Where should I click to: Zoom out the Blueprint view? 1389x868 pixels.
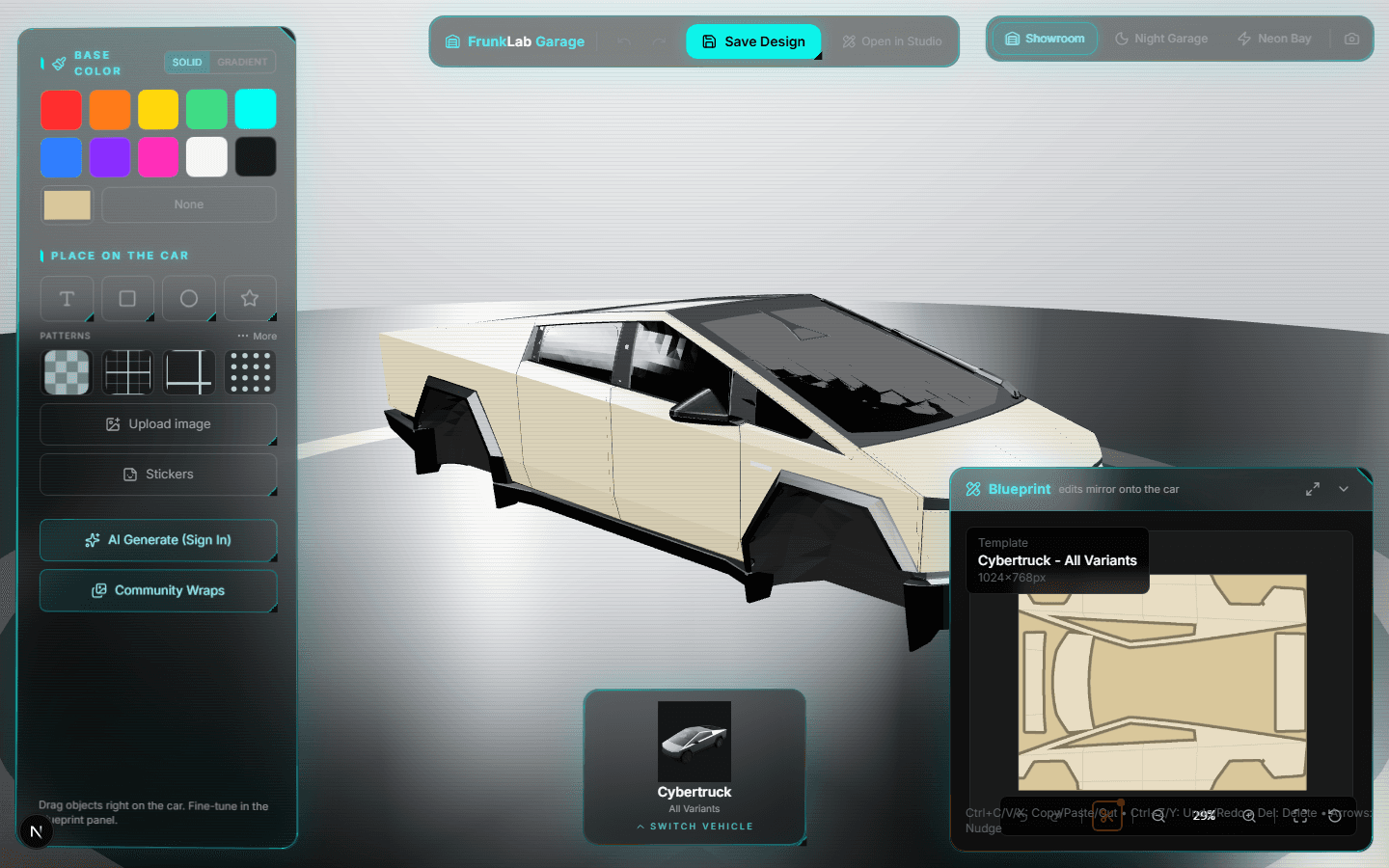[1158, 816]
